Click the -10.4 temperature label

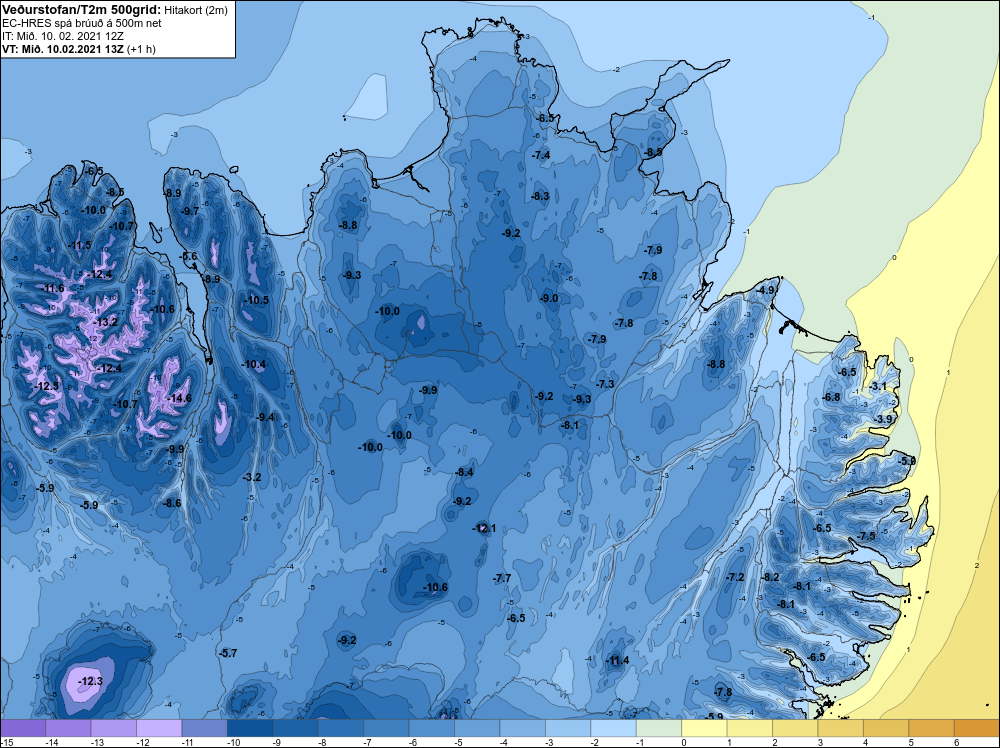[254, 364]
